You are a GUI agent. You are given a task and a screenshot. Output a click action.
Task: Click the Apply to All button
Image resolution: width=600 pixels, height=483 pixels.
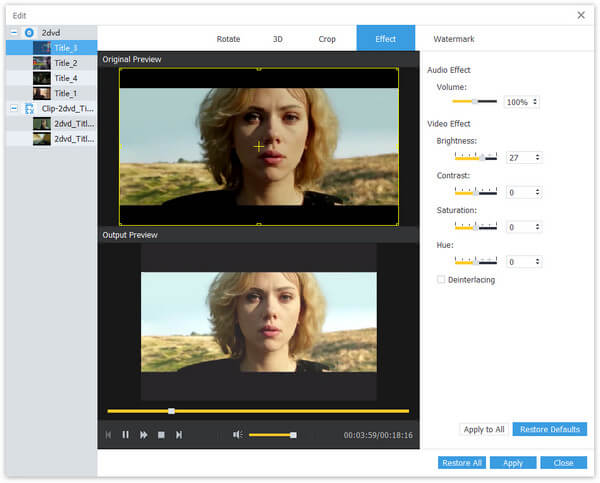(483, 429)
